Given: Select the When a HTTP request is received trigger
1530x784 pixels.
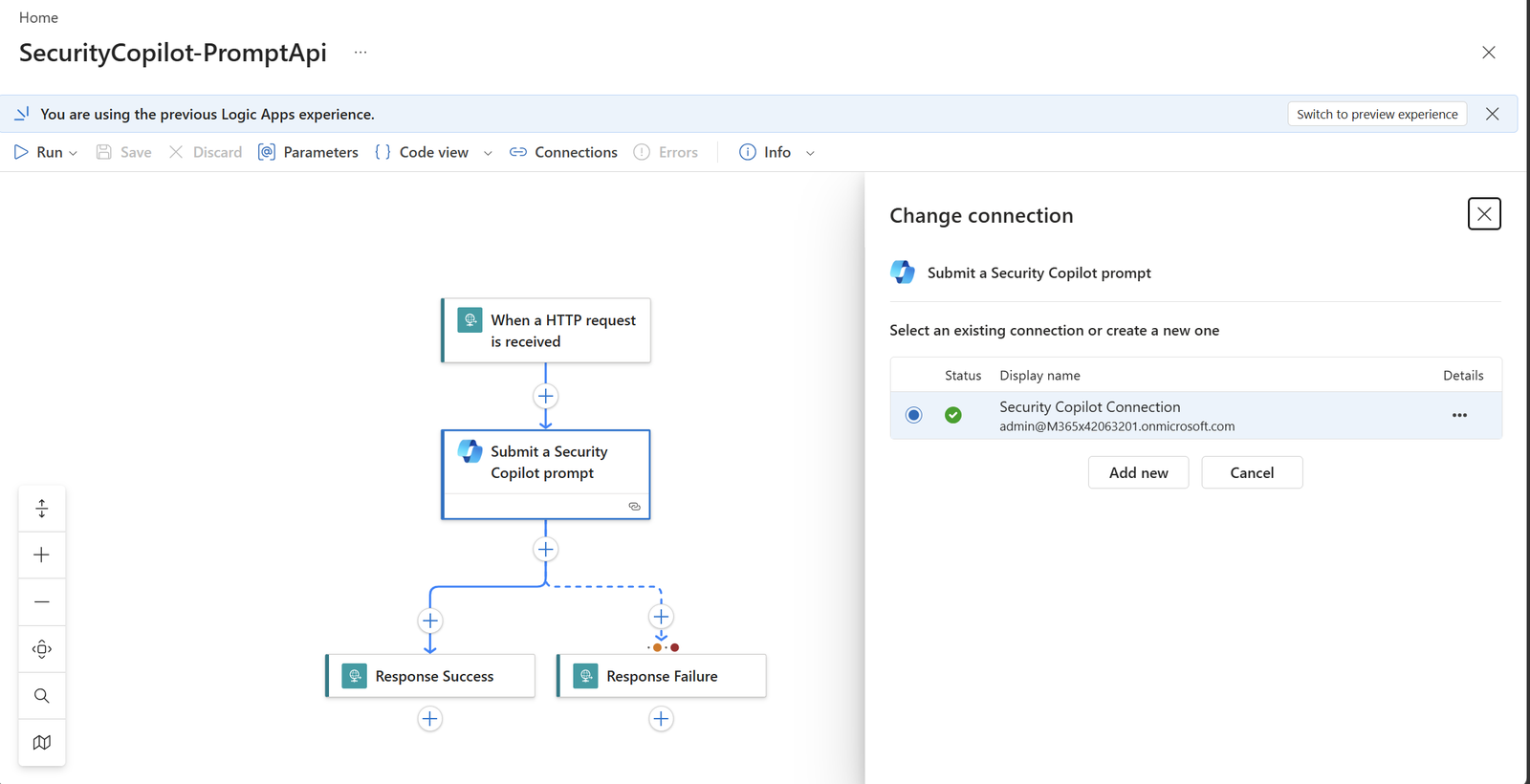Looking at the screenshot, I should click(546, 331).
